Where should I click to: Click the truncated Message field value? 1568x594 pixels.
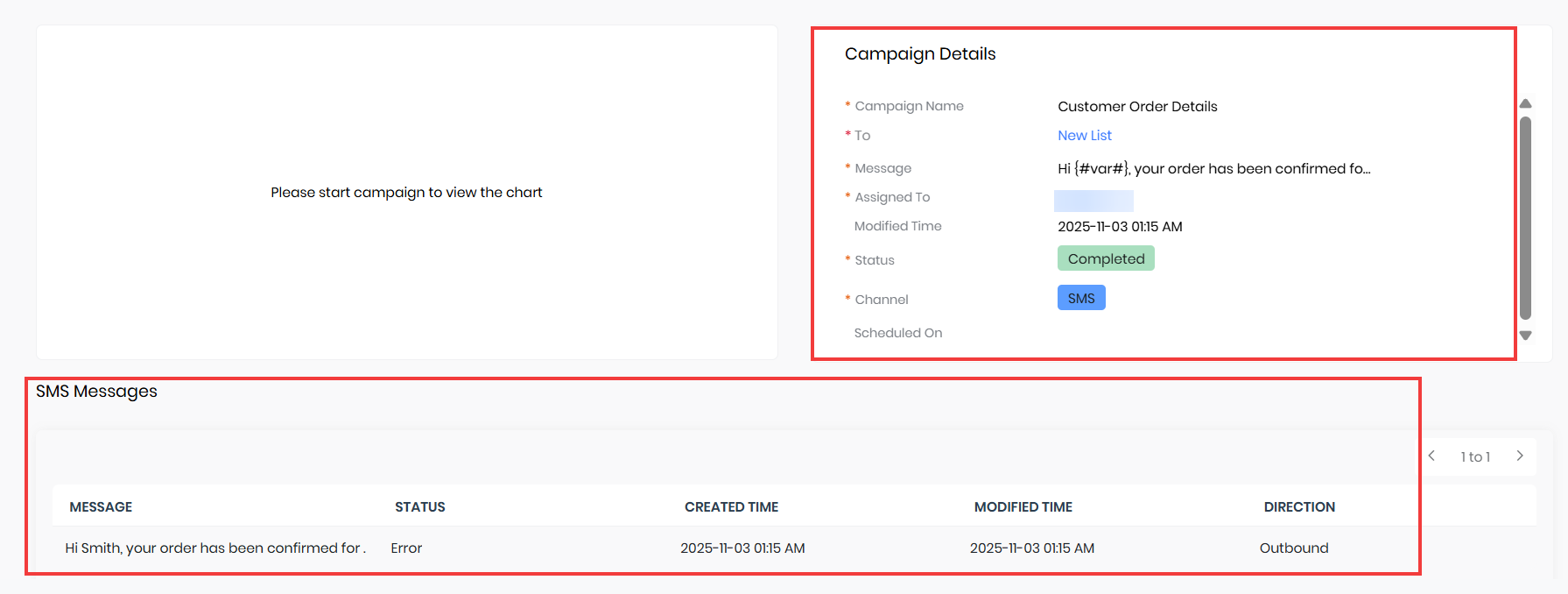1213,169
